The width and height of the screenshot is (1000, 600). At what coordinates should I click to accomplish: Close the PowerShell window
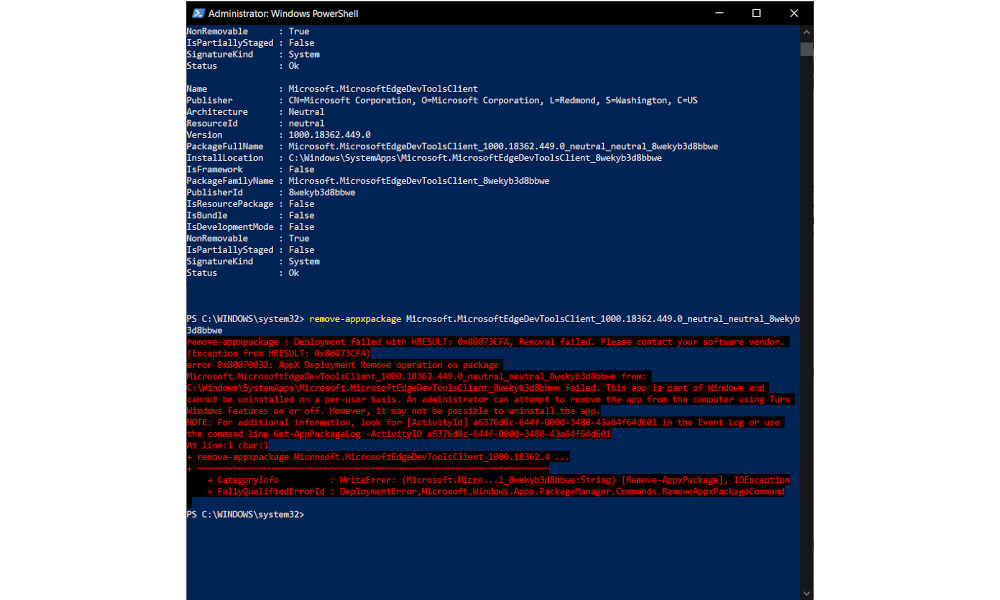point(794,13)
